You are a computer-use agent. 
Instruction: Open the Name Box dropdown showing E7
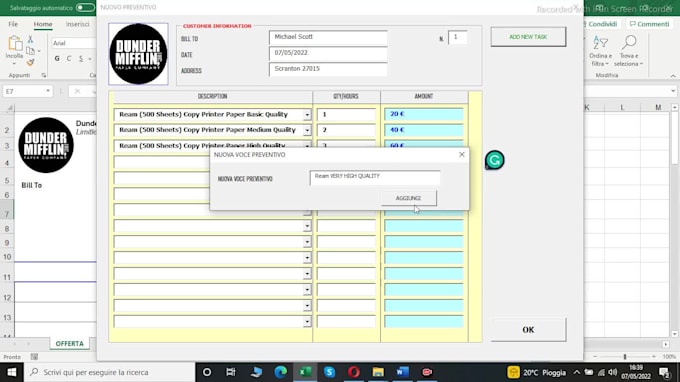click(x=48, y=91)
